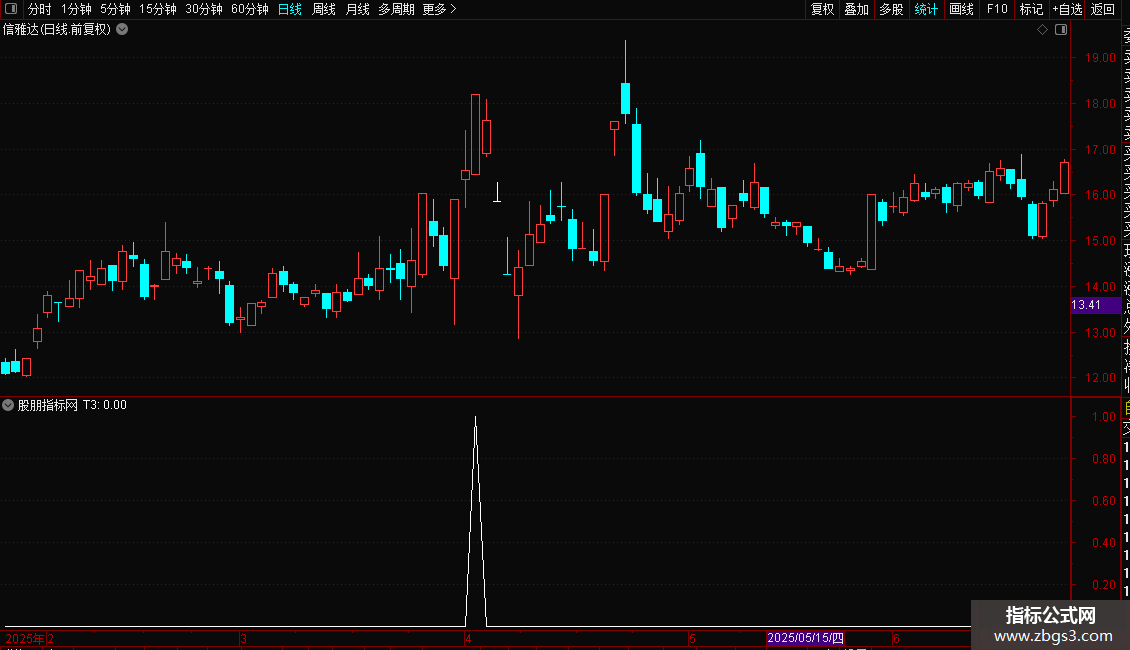
Task: Click the 2025年 label on the time axis
Action: click(25, 638)
